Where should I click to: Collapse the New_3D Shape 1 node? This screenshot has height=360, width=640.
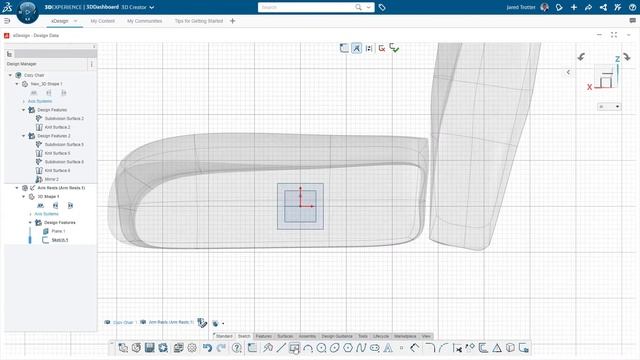point(17,84)
